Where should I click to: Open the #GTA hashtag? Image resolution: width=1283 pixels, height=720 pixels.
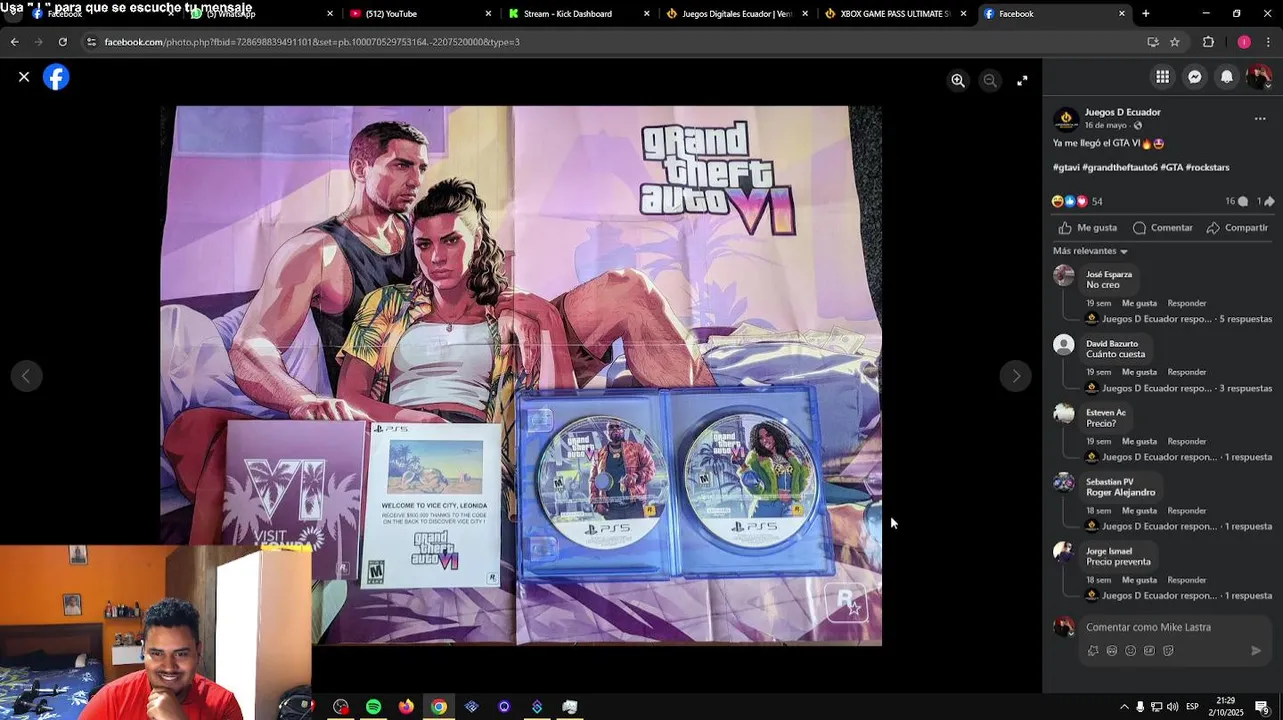pos(1171,167)
